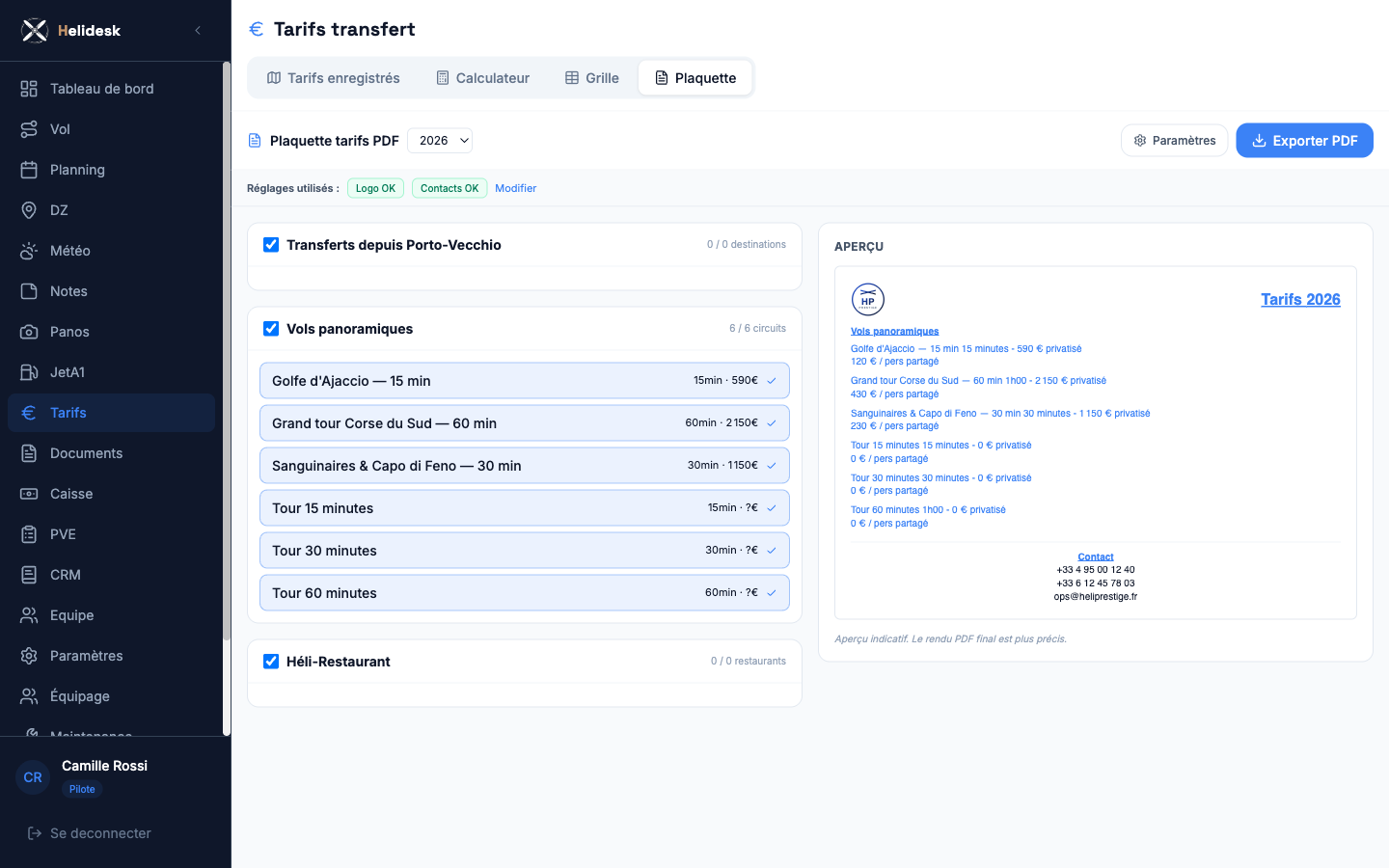Open Panos camera icon
This screenshot has width=1389, height=868.
(29, 332)
